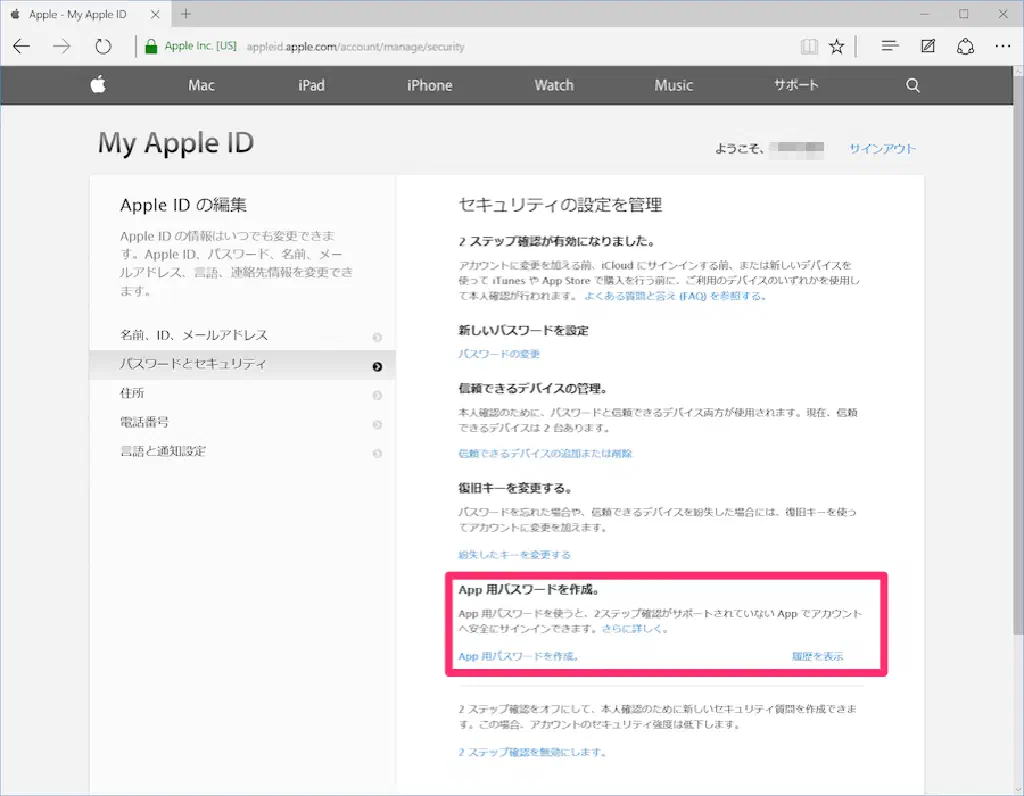The width and height of the screenshot is (1024, 796).
Task: Open the Hub lines icon
Action: click(890, 46)
